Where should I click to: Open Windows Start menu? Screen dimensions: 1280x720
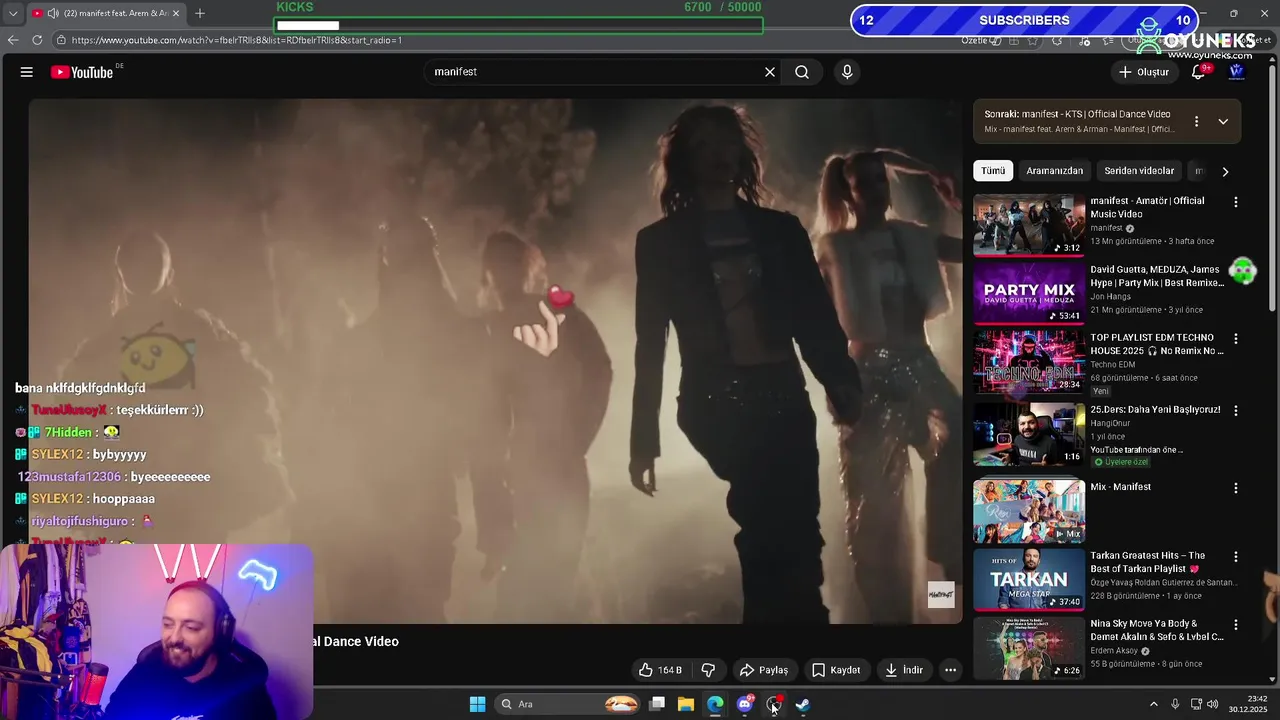(x=477, y=704)
